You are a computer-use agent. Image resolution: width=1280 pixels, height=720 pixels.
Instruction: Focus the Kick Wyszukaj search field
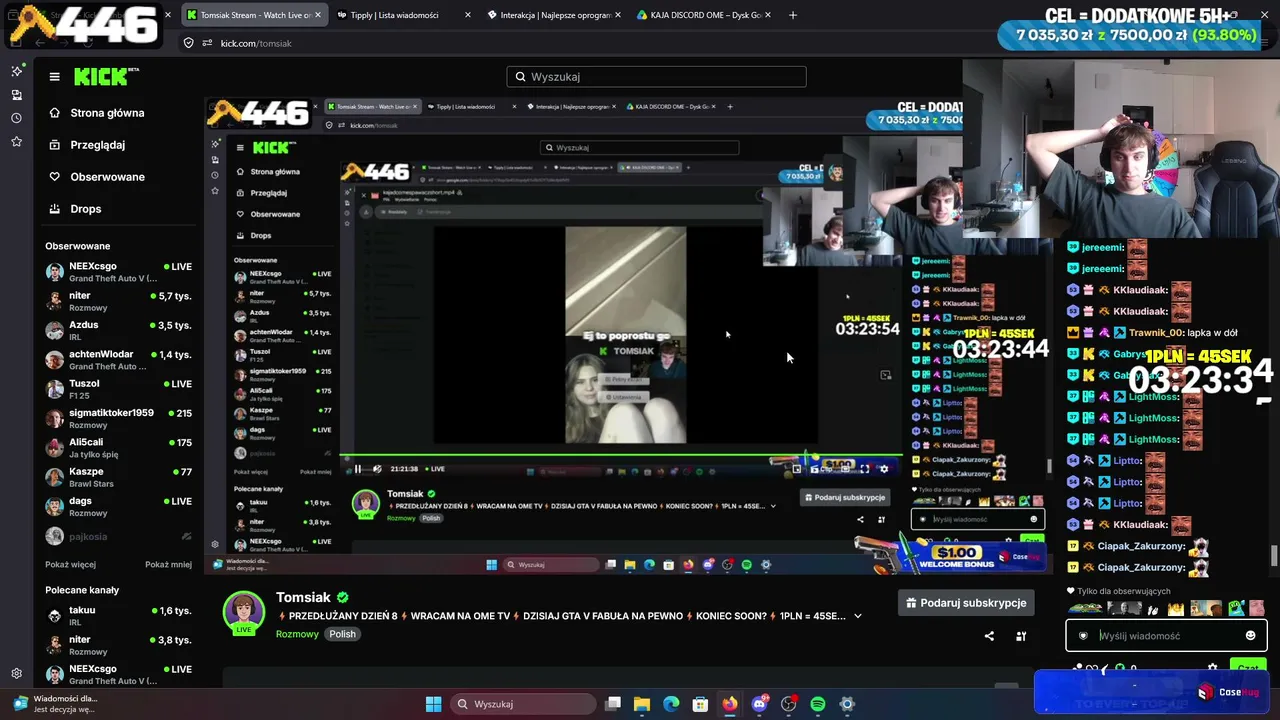pyautogui.click(x=656, y=77)
